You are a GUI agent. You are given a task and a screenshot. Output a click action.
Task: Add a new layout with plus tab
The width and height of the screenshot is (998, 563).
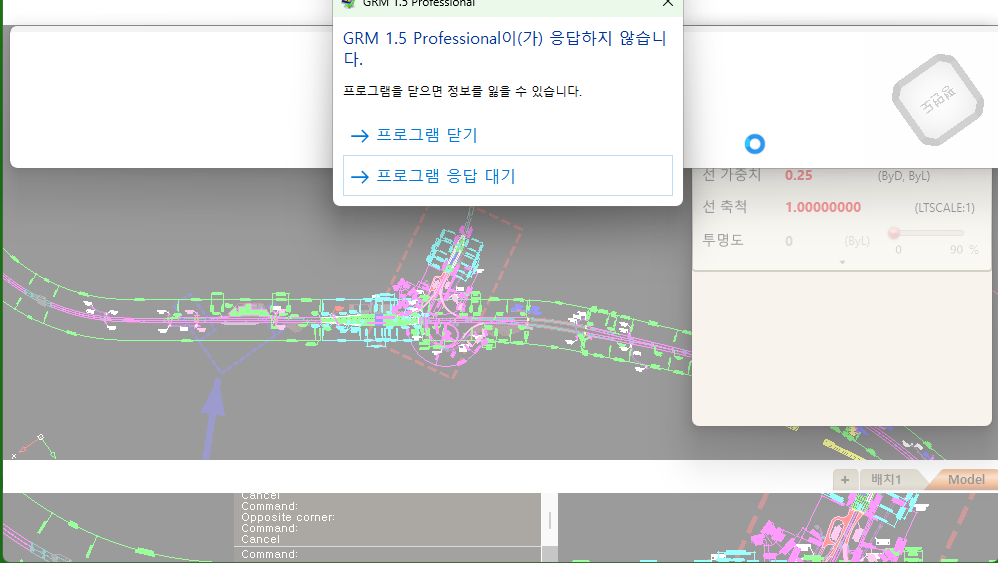[845, 480]
